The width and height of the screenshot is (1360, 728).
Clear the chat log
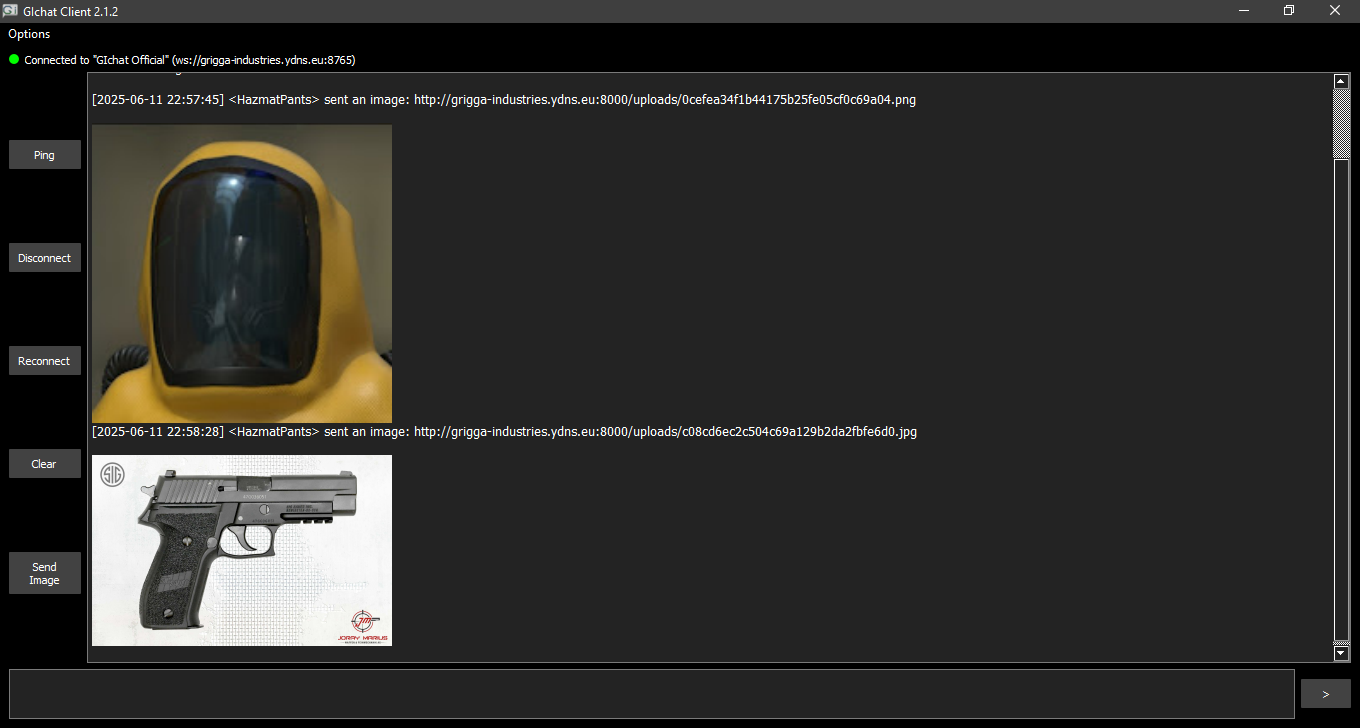45,464
